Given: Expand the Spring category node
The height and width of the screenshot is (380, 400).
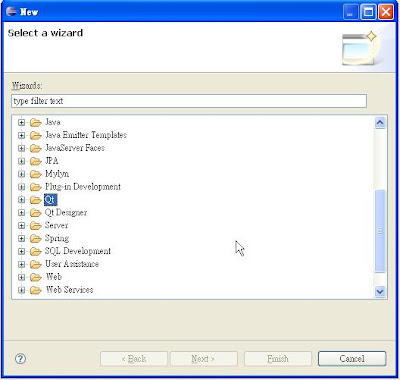Looking at the screenshot, I should [21, 238].
